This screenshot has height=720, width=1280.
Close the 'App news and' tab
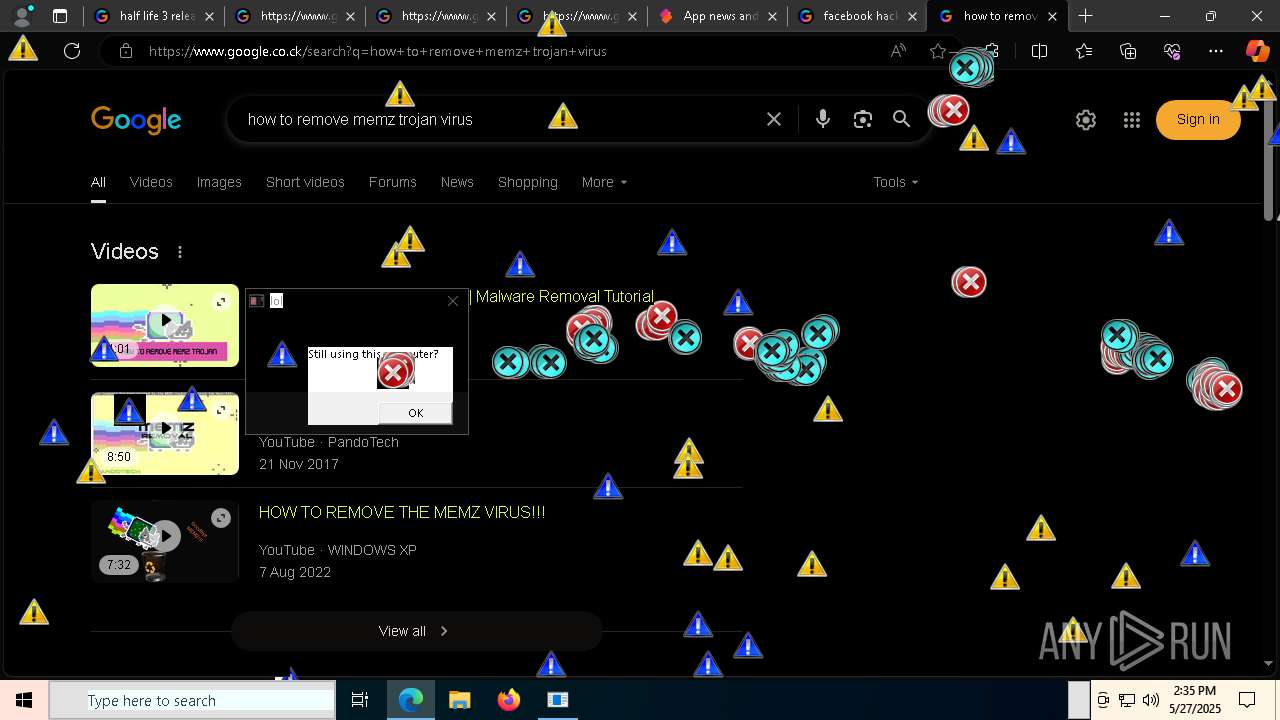coord(770,16)
